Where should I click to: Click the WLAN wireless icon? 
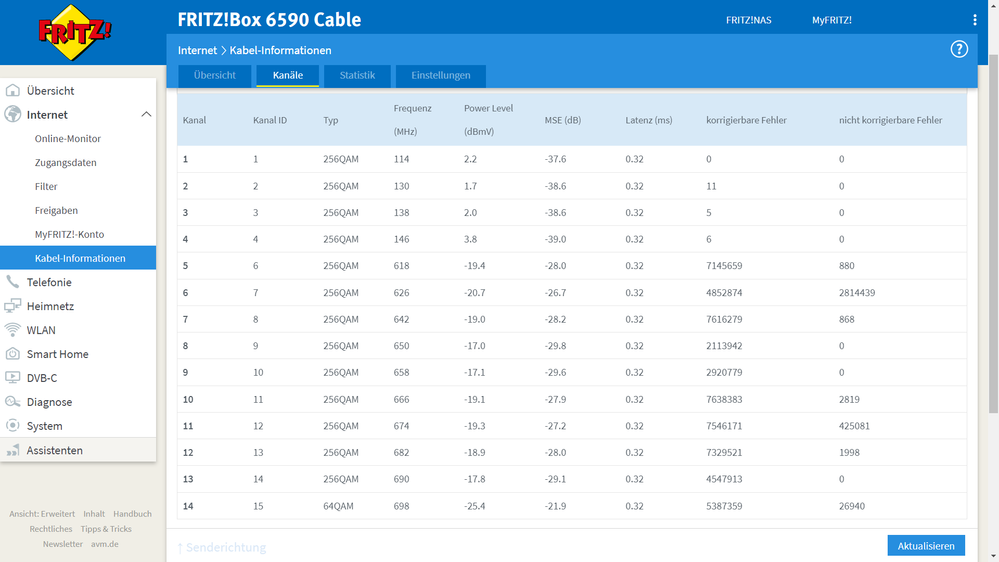(13, 330)
